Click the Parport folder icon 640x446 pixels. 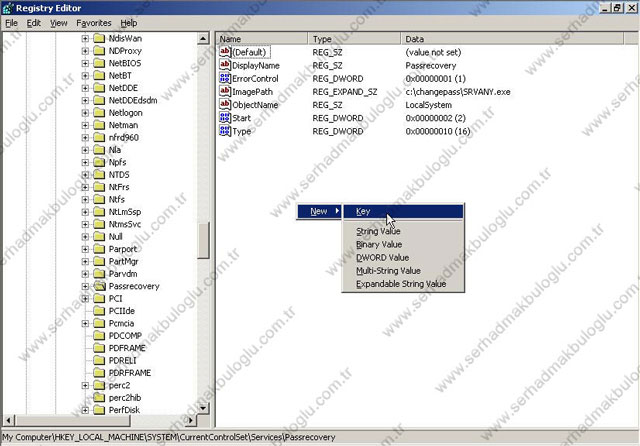(99, 249)
